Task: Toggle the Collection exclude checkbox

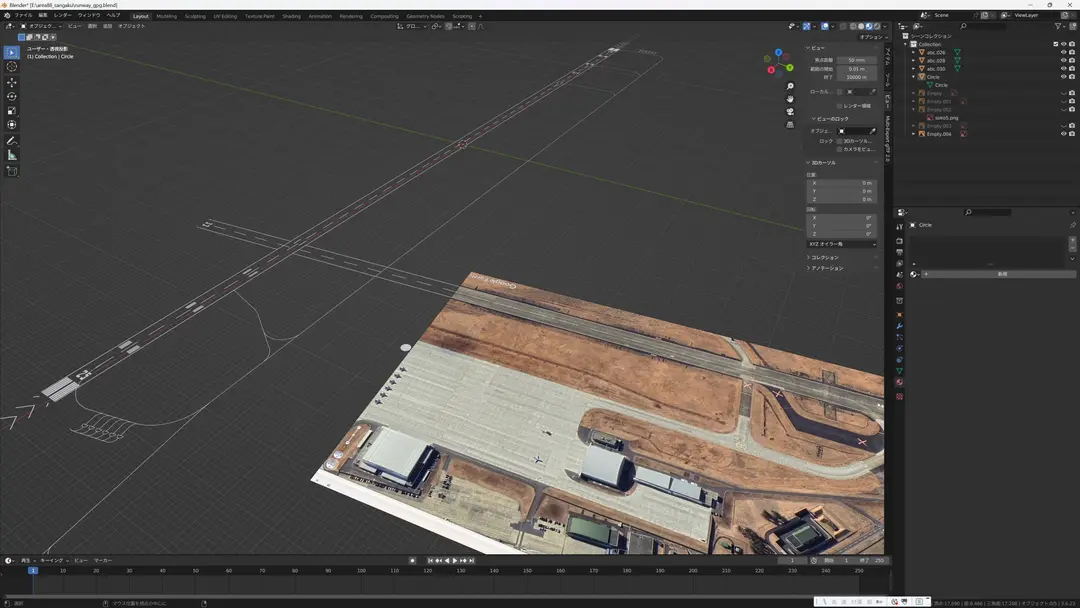Action: point(1055,44)
